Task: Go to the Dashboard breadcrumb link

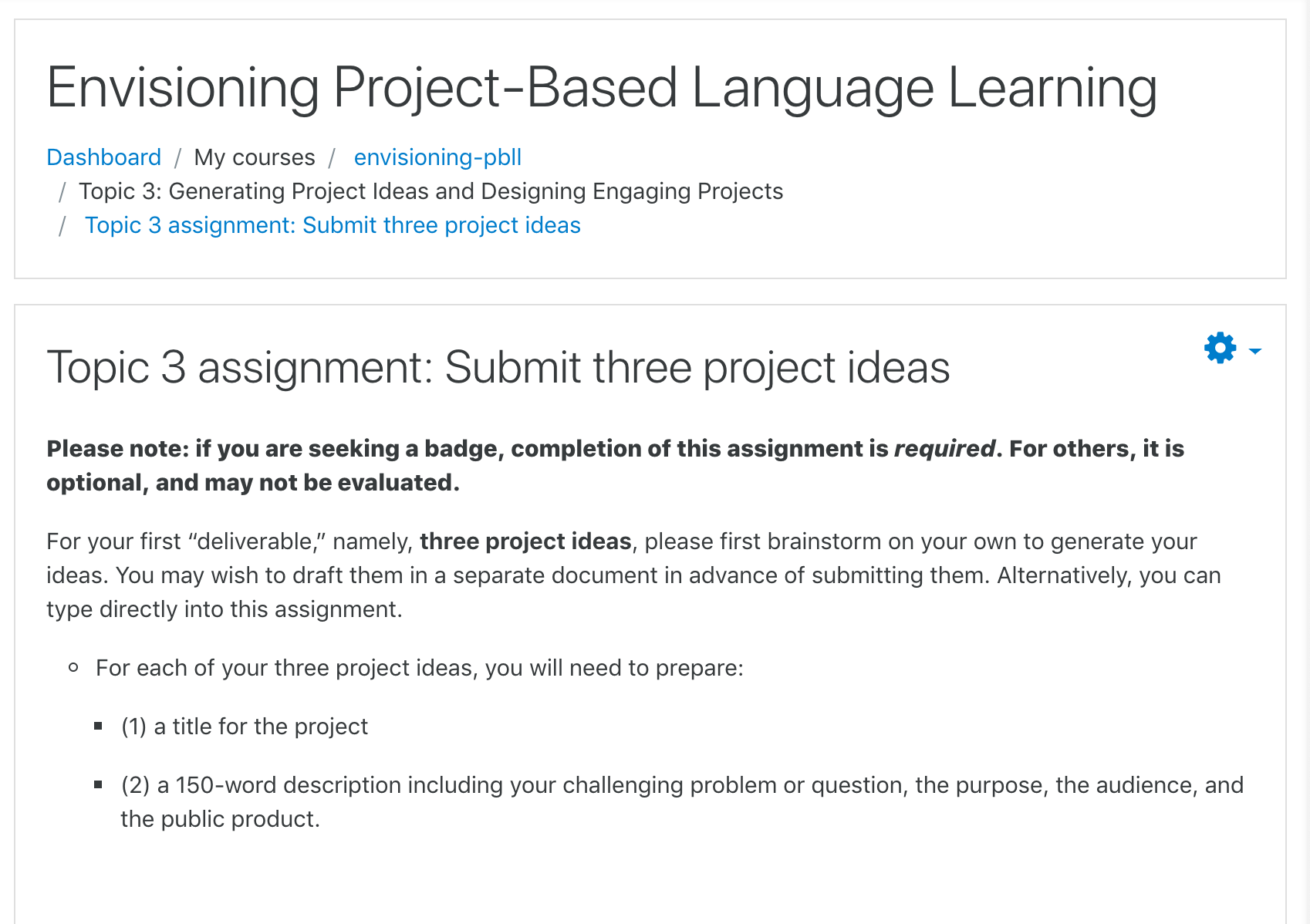Action: tap(104, 157)
